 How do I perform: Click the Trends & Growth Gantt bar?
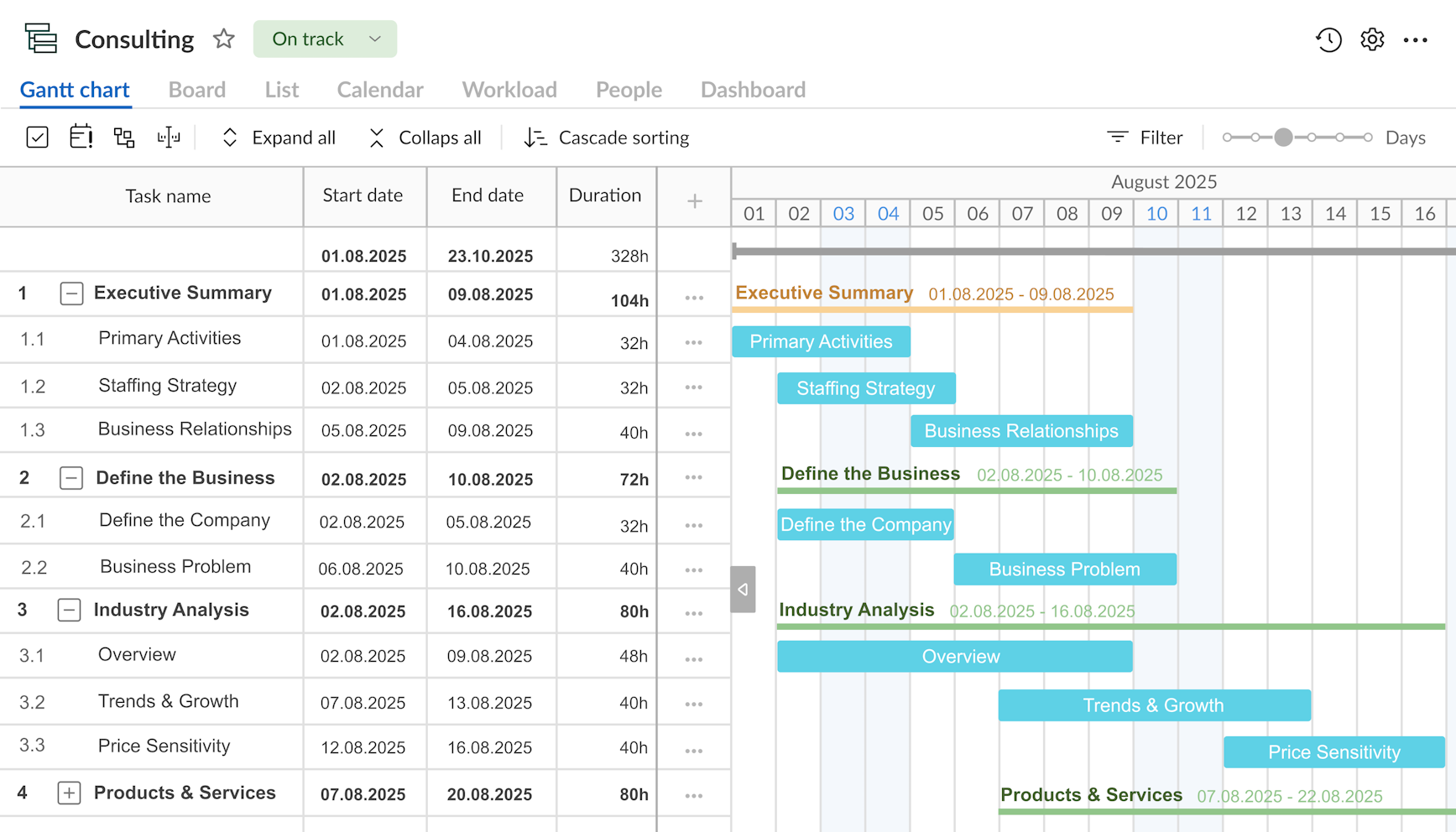click(x=1154, y=705)
